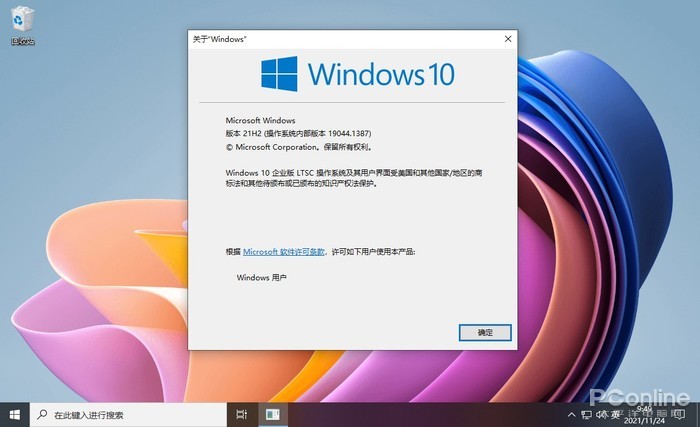Open the Microsoft 软件许可条款 link
The height and width of the screenshot is (427, 700).
[283, 252]
